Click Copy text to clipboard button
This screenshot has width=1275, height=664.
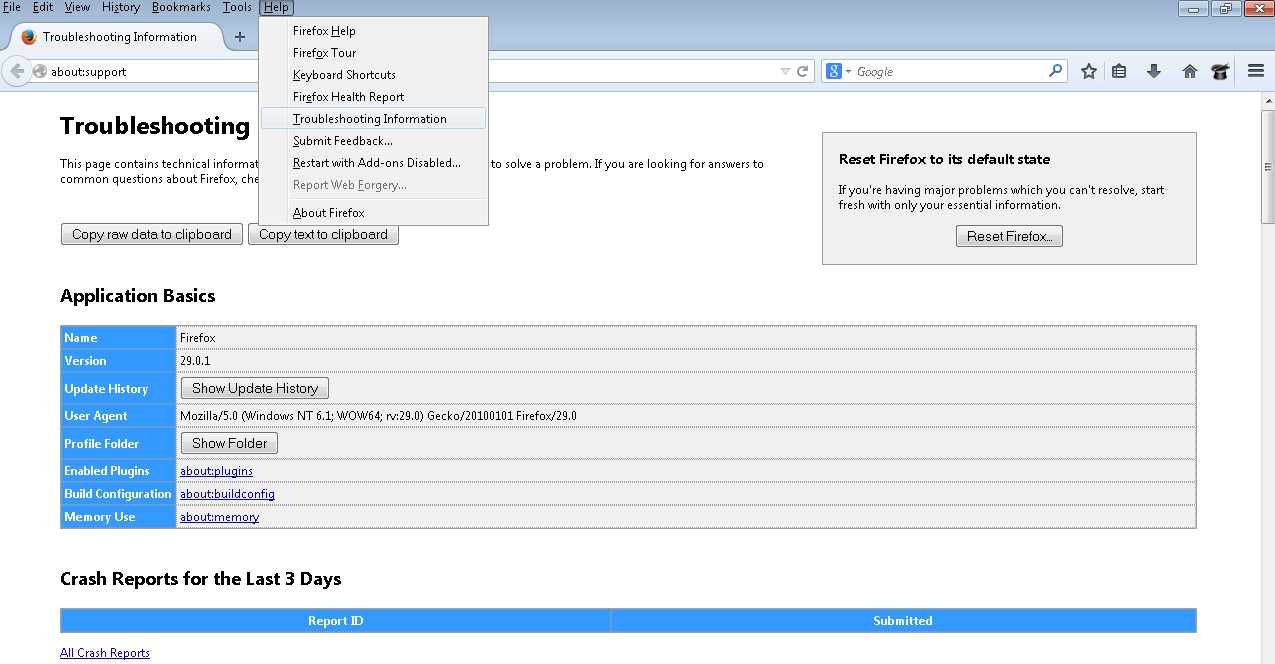pyautogui.click(x=323, y=234)
